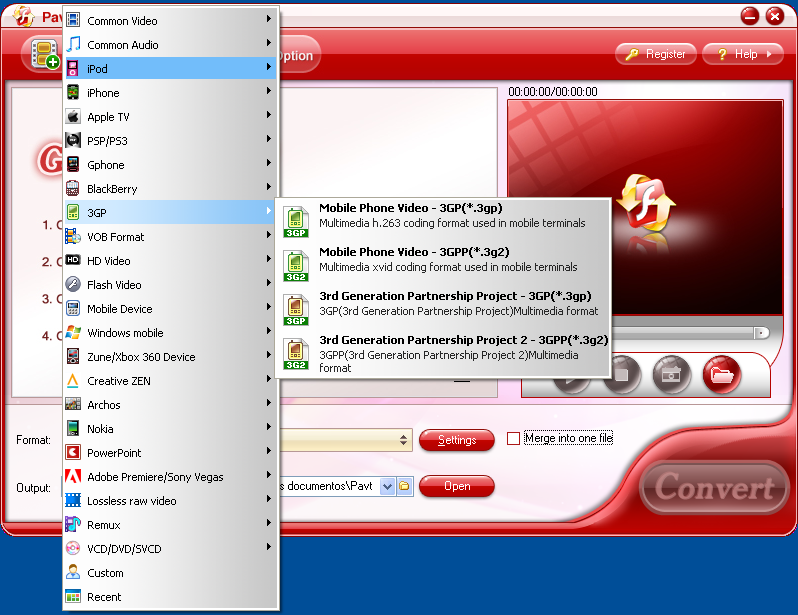
Task: Click the Common Audio music note icon
Action: [x=73, y=44]
